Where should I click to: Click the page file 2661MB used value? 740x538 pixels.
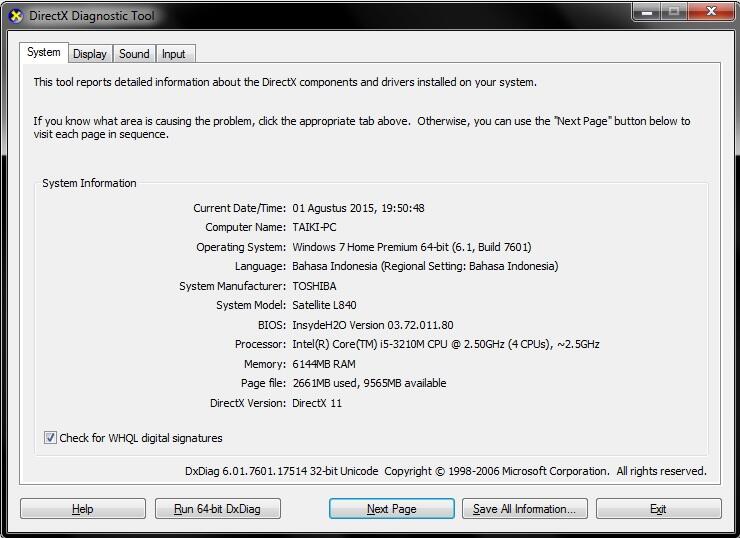click(x=369, y=383)
